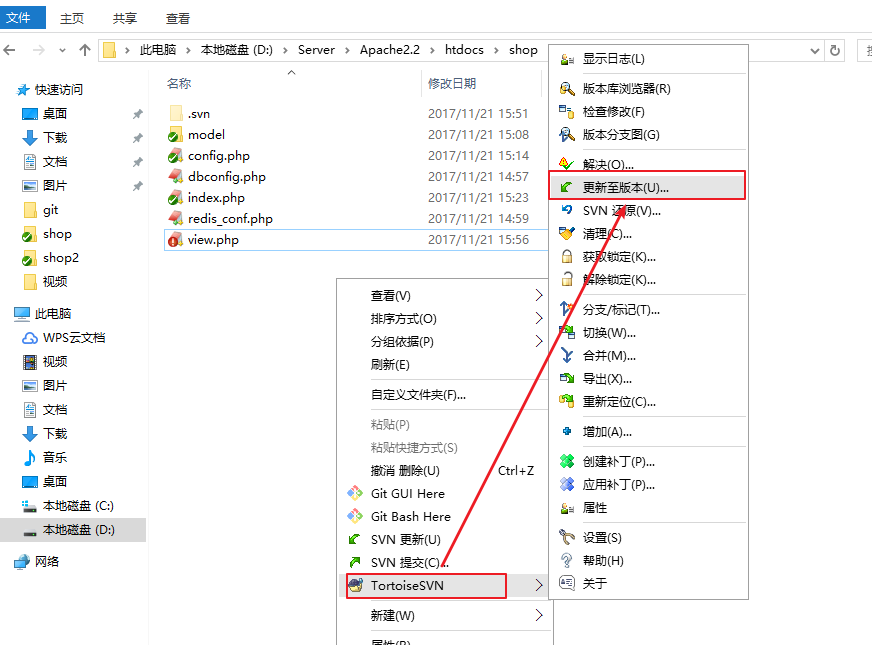Expand the 查看(V) submenu arrow

tap(539, 296)
